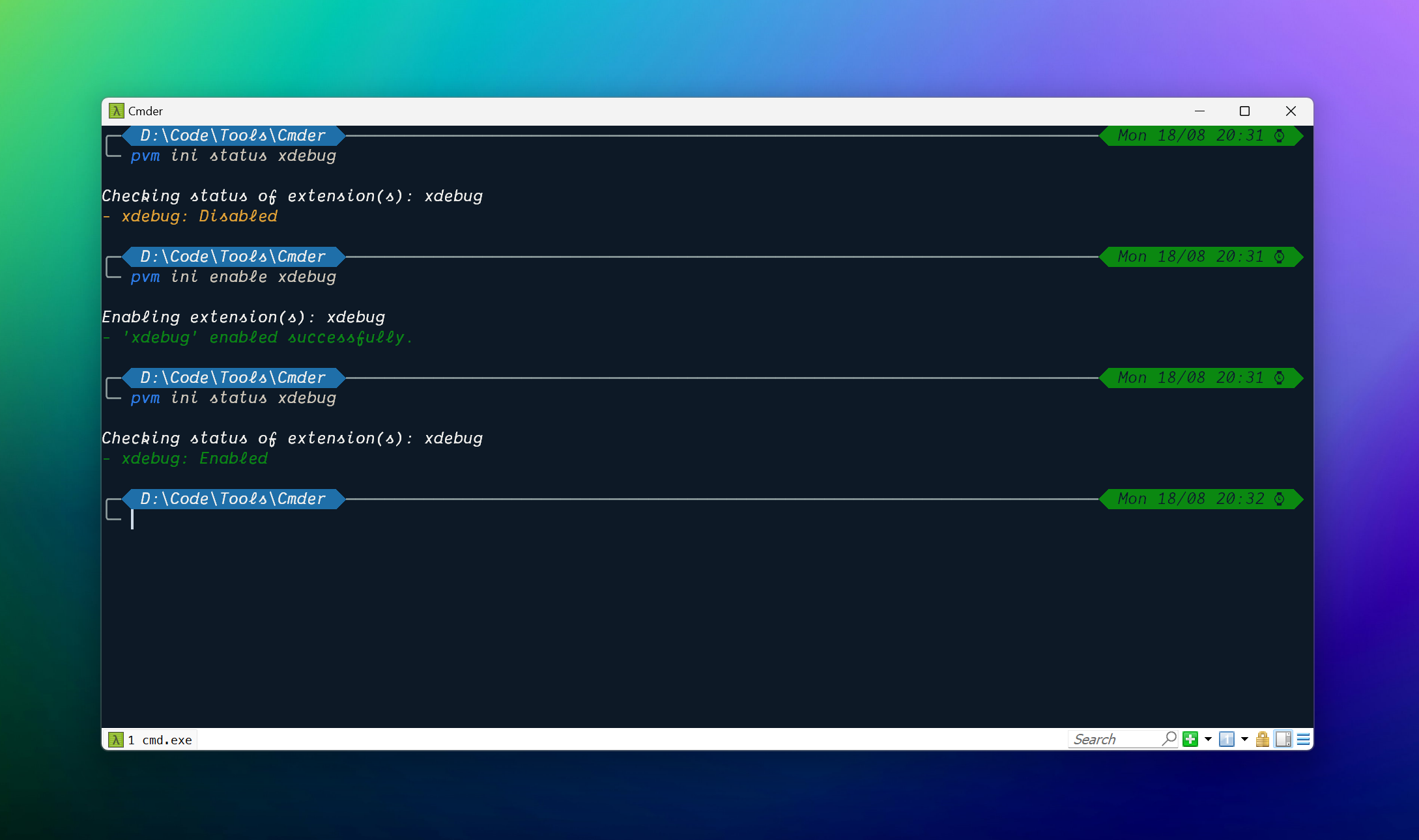Minimize the Cmder window
1419x840 pixels.
(x=1199, y=111)
